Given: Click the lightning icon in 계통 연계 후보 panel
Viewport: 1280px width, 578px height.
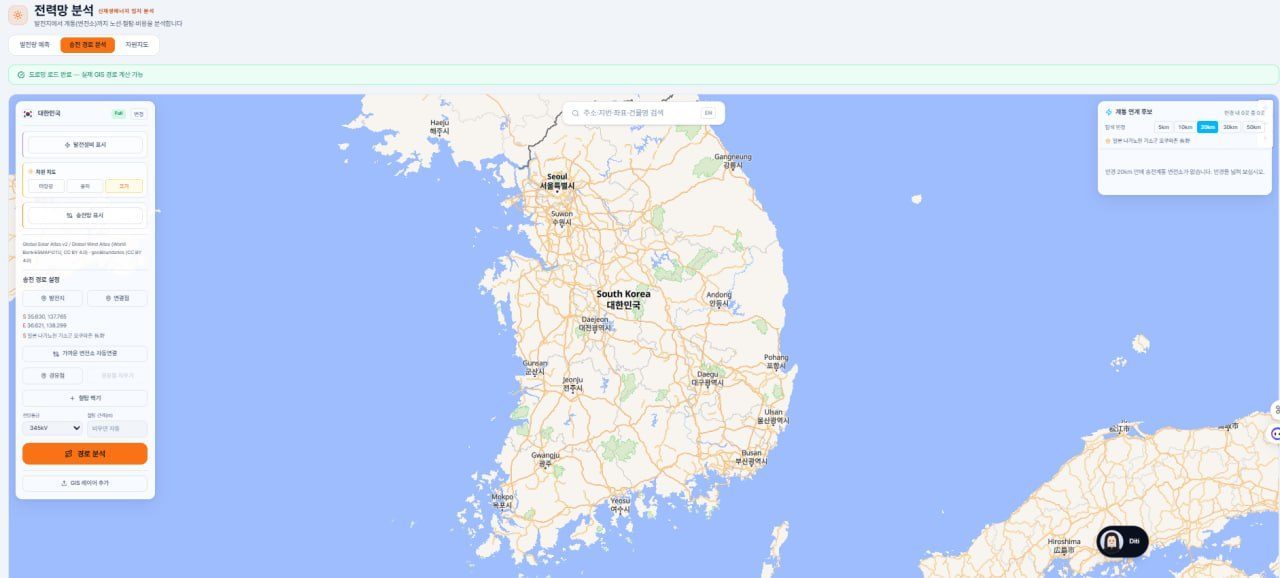Looking at the screenshot, I should [1109, 112].
